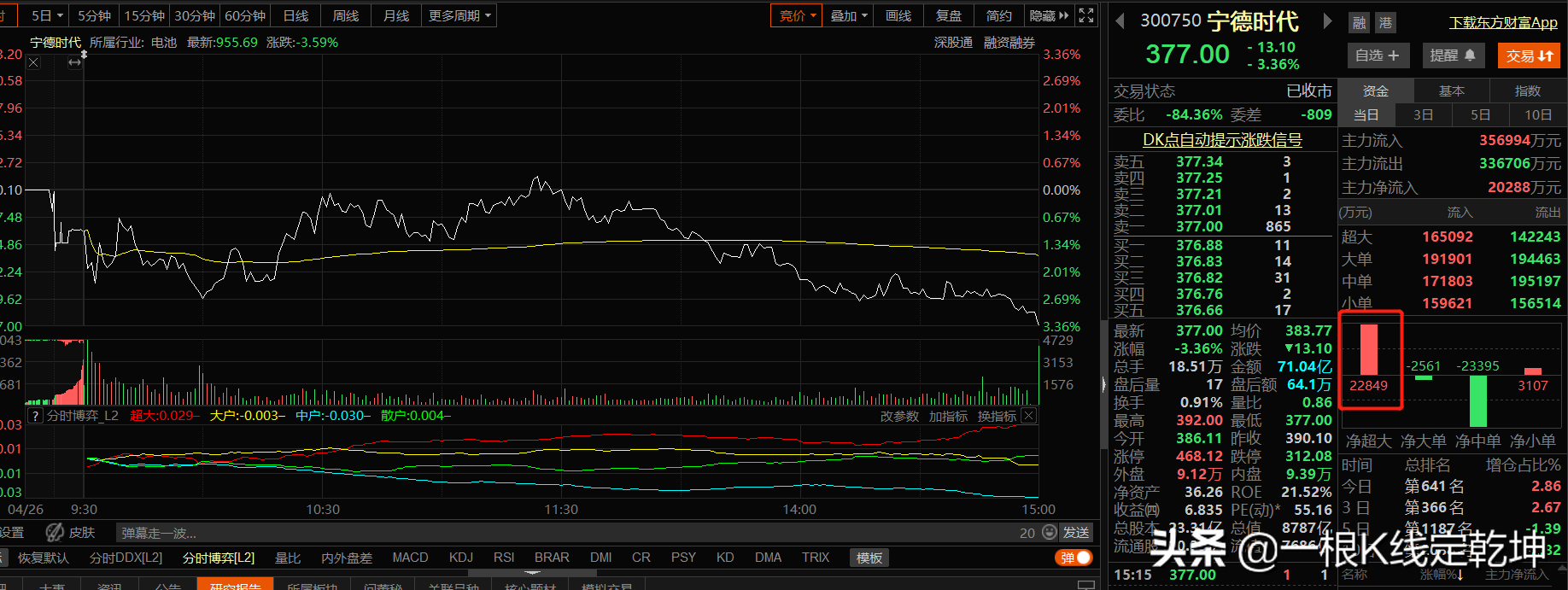The height and width of the screenshot is (590, 1568).
Task: Open the 竞价 dropdown menu
Action: pos(798,15)
